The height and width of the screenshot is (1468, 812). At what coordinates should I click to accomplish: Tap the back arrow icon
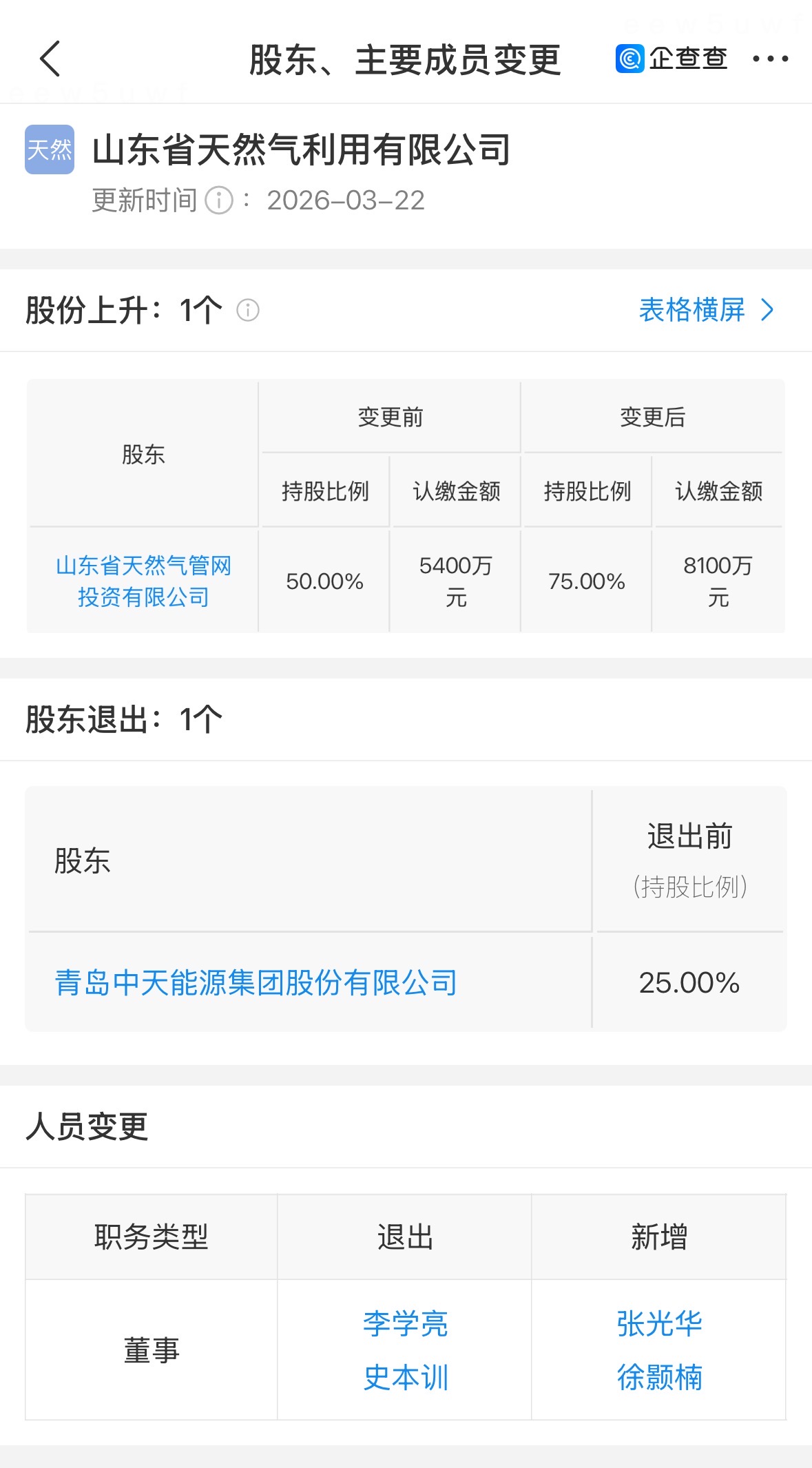[50, 59]
